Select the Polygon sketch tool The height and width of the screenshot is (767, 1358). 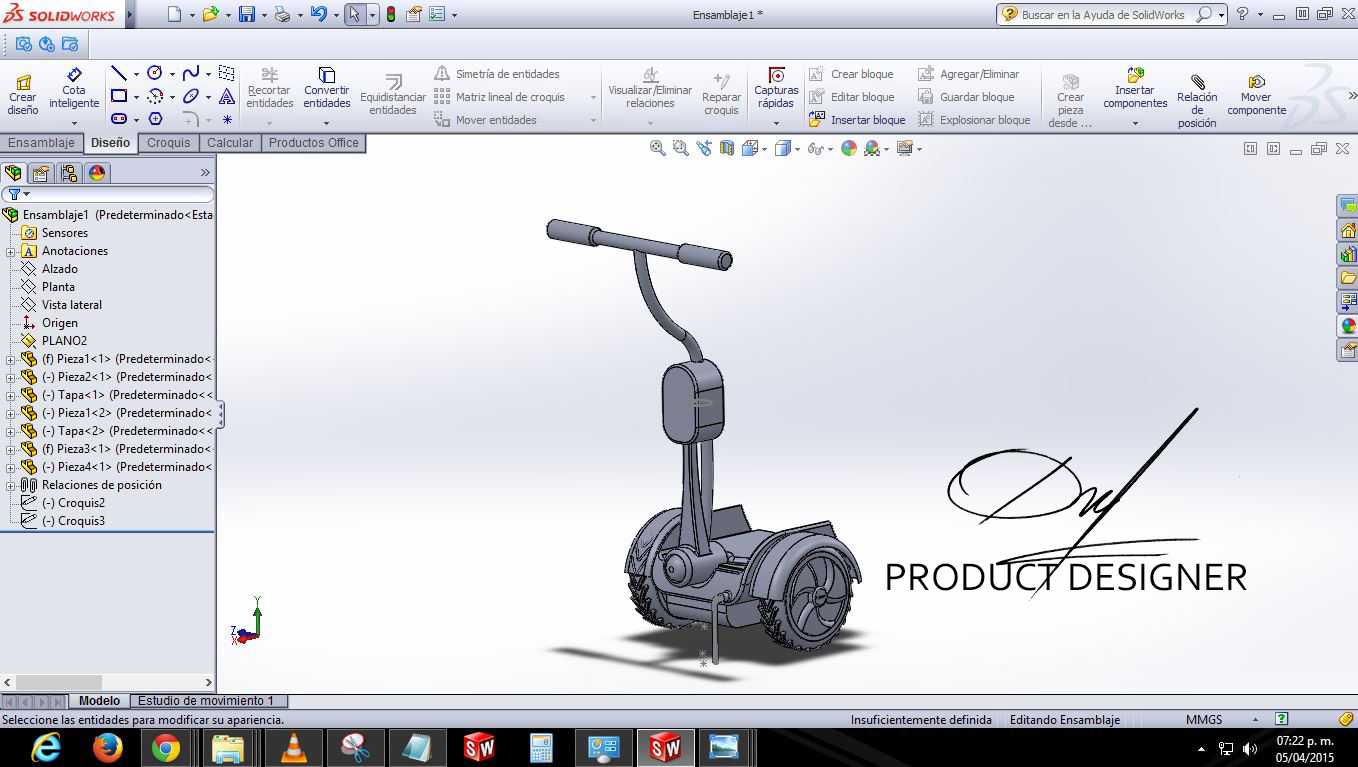155,119
